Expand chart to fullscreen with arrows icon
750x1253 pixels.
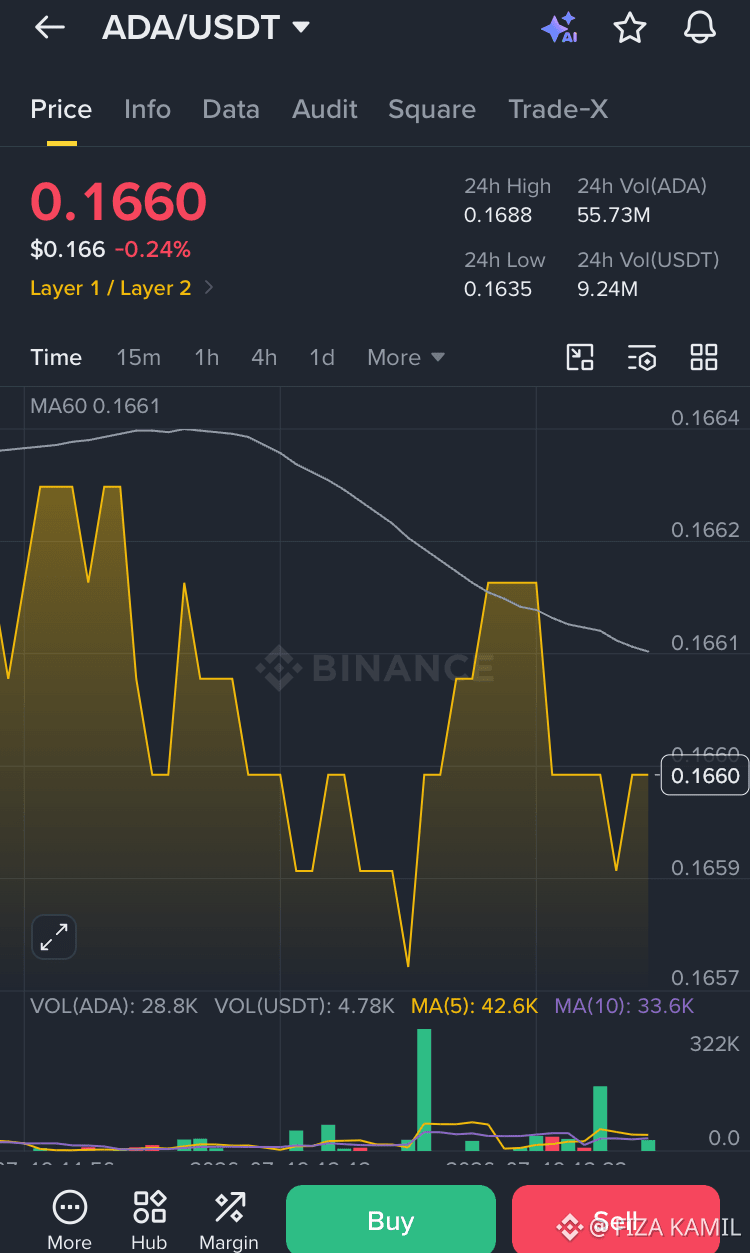click(x=54, y=937)
